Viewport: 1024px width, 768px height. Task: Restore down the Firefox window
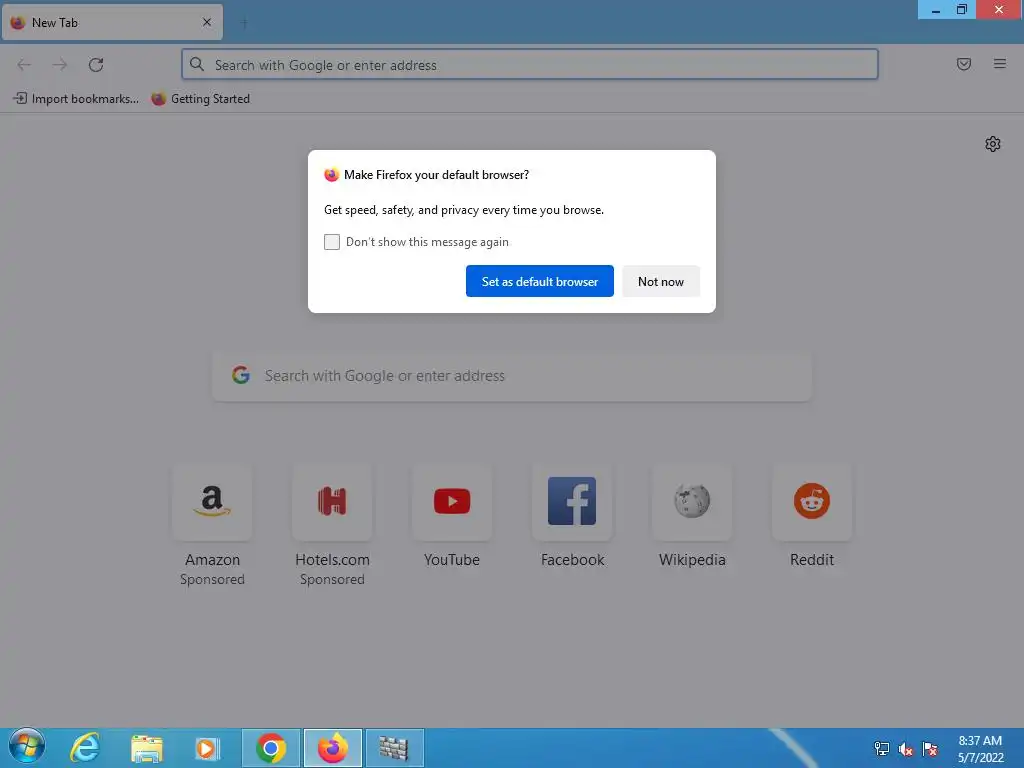(x=962, y=10)
